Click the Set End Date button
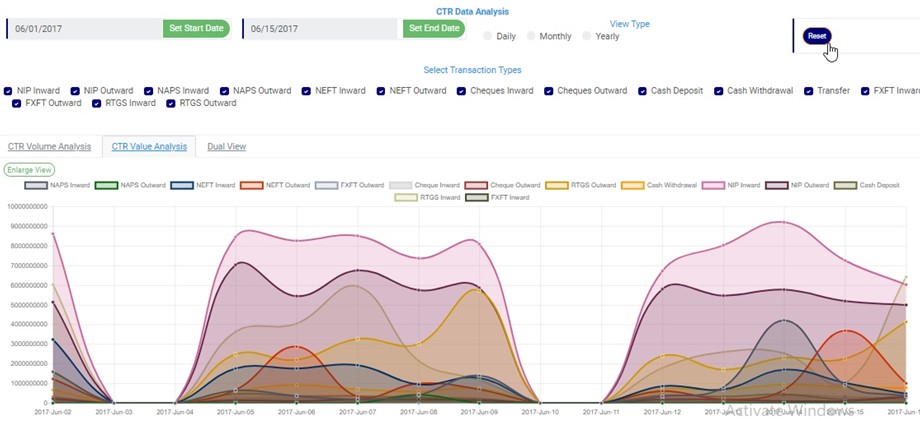The height and width of the screenshot is (421, 920). [x=434, y=28]
